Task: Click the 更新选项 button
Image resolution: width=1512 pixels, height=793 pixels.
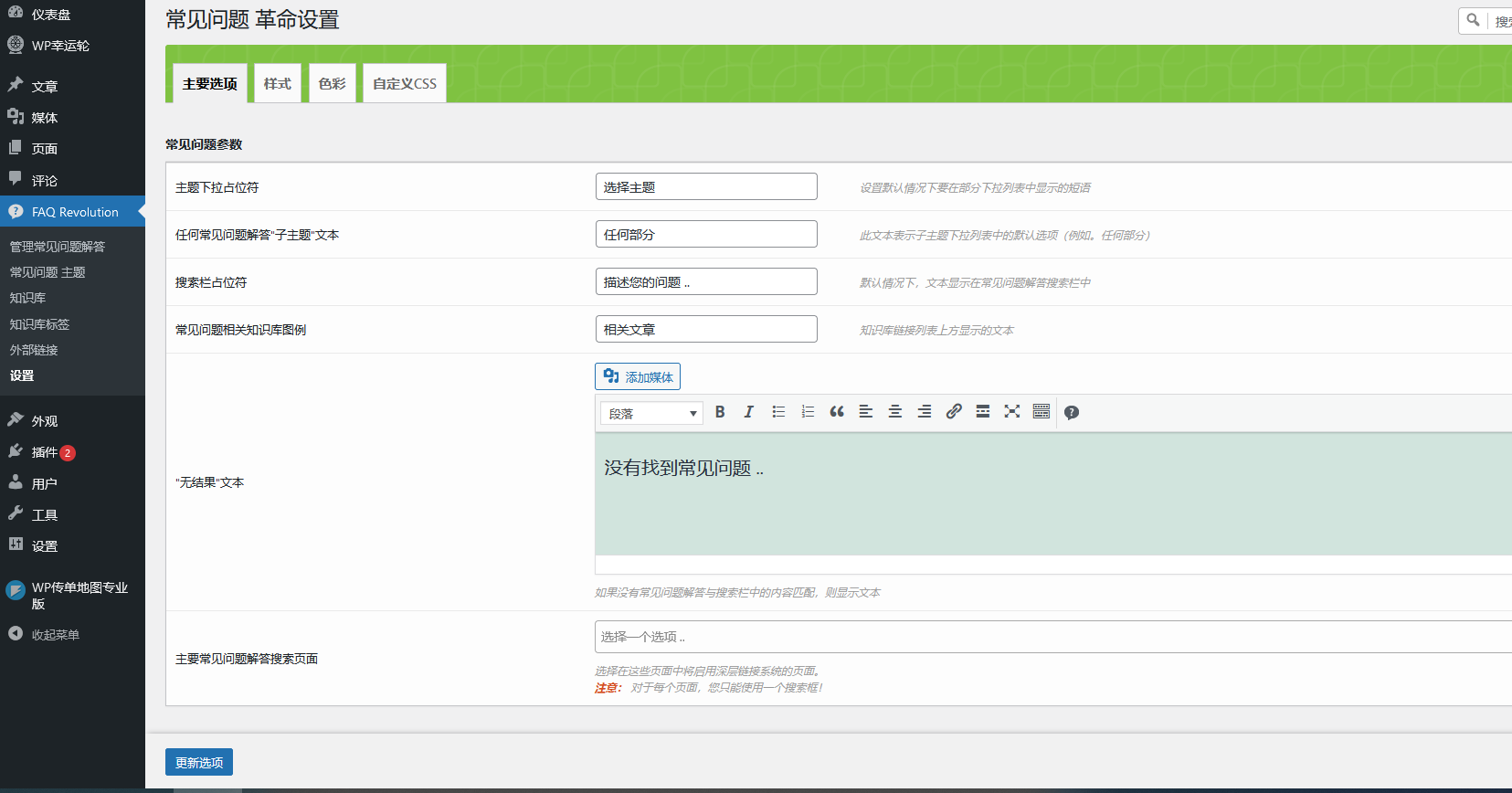Action: tap(199, 762)
